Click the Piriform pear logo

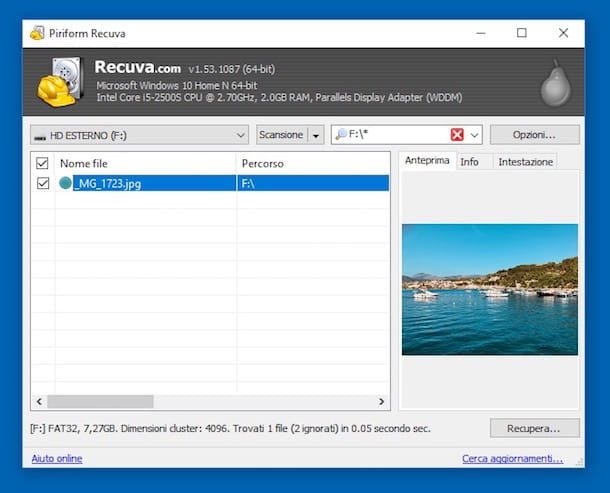tap(556, 83)
